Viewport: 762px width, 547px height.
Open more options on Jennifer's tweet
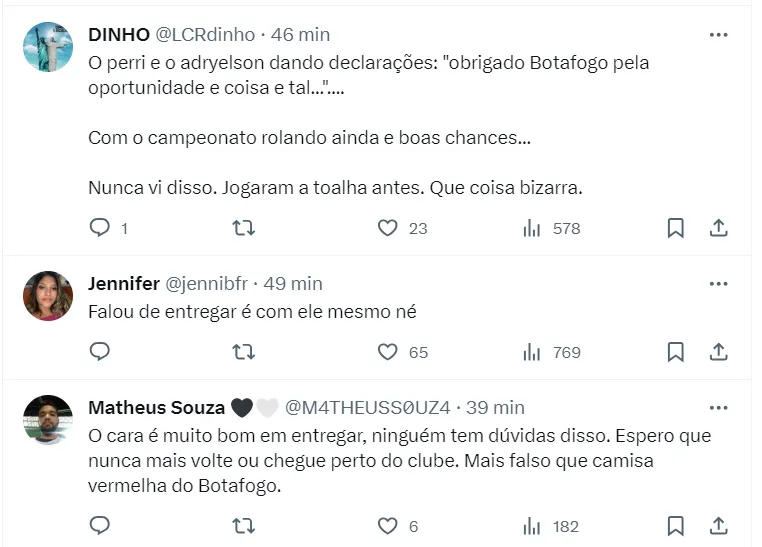718,284
